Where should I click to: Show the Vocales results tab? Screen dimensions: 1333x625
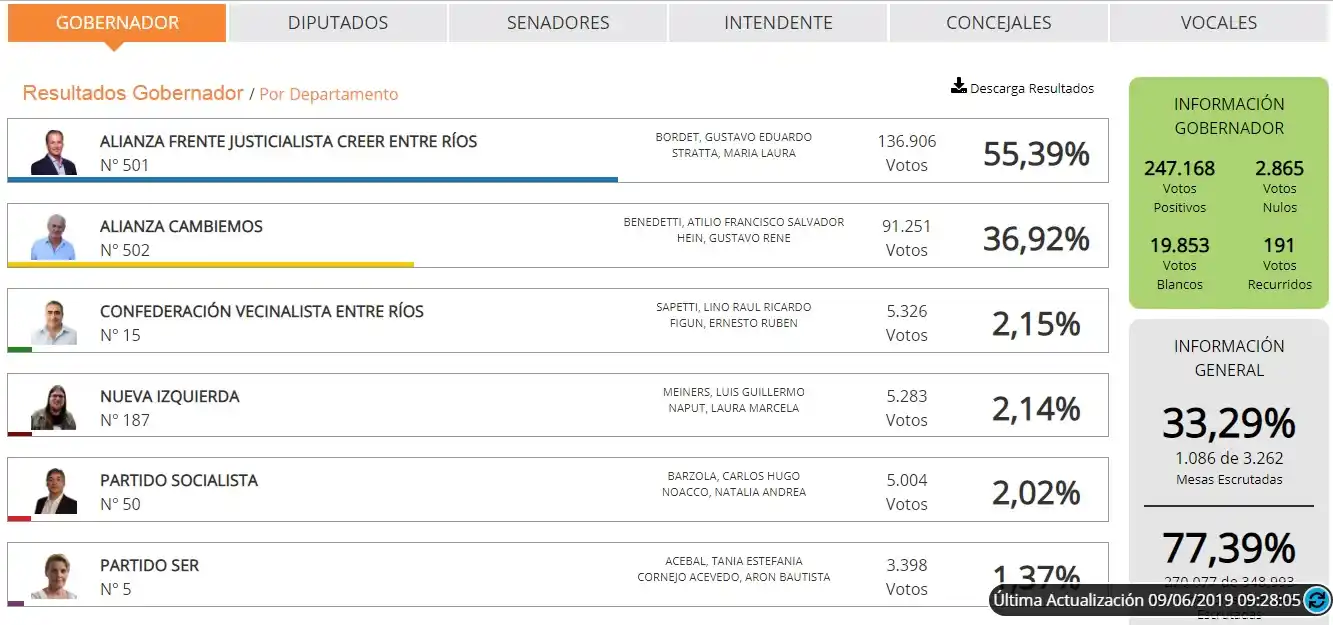[1218, 23]
